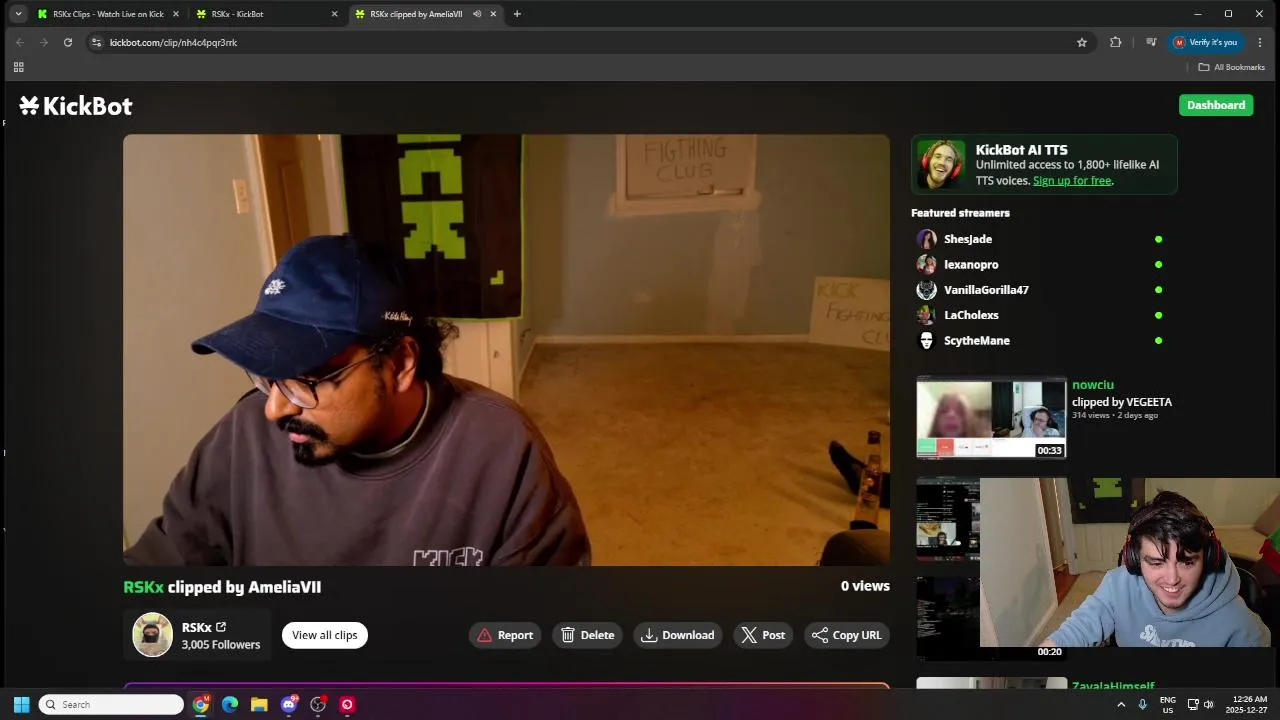Open File Explorer from the taskbar

[x=259, y=705]
